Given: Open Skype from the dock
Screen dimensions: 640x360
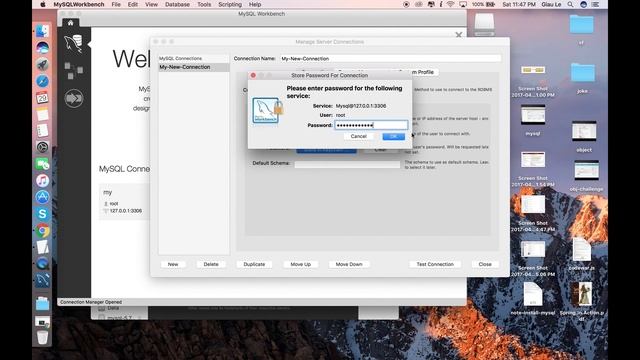Looking at the screenshot, I should pos(42,214).
